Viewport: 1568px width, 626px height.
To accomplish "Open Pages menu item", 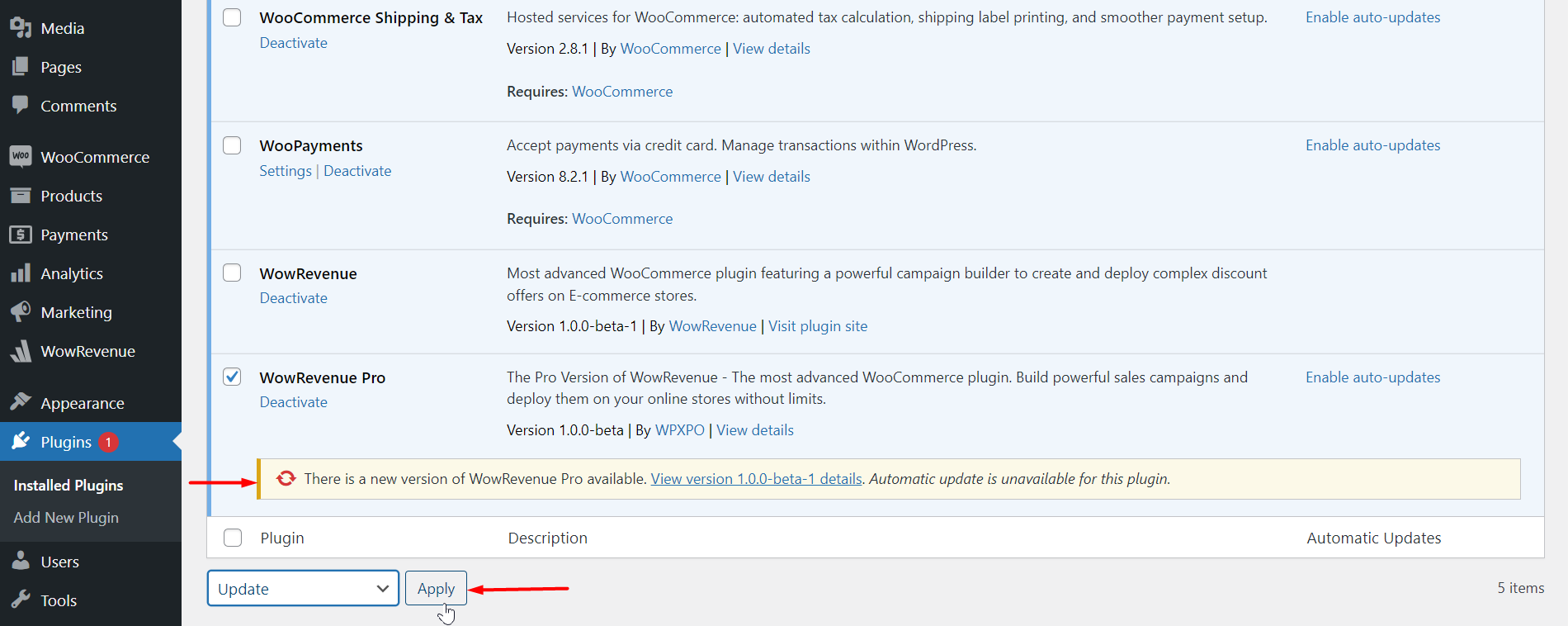I will [x=61, y=67].
